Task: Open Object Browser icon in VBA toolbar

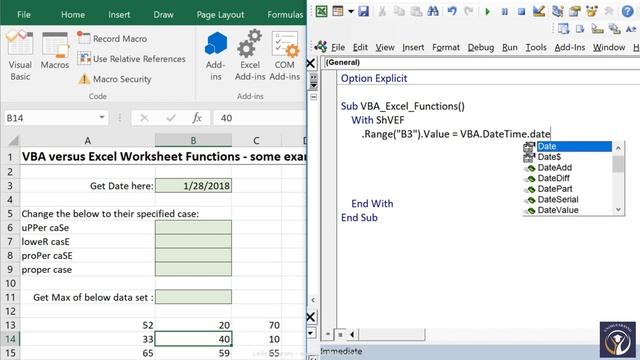Action: [x=591, y=11]
